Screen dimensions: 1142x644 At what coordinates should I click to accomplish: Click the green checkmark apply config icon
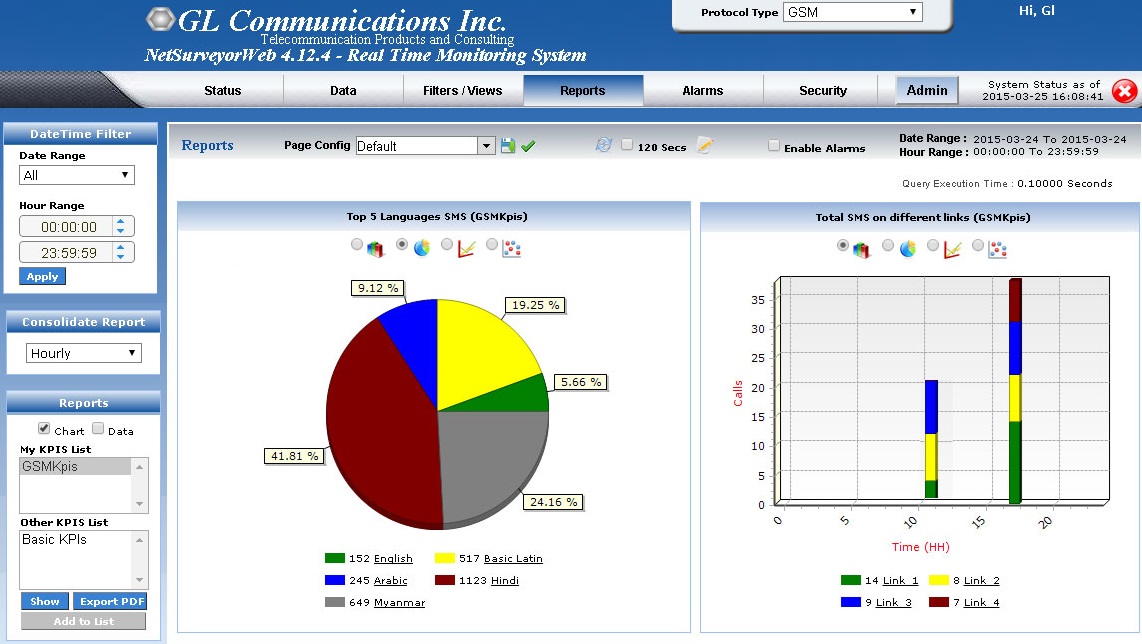[x=528, y=146]
